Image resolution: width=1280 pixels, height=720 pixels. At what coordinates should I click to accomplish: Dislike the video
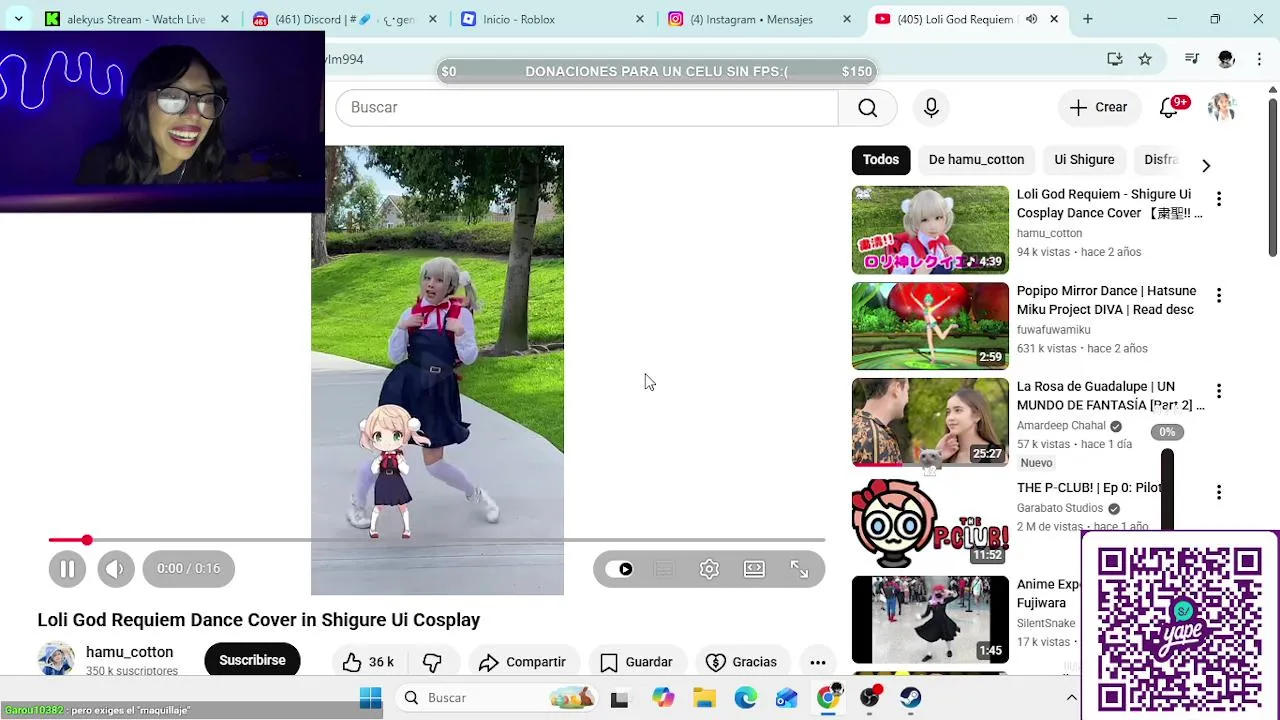(432, 662)
